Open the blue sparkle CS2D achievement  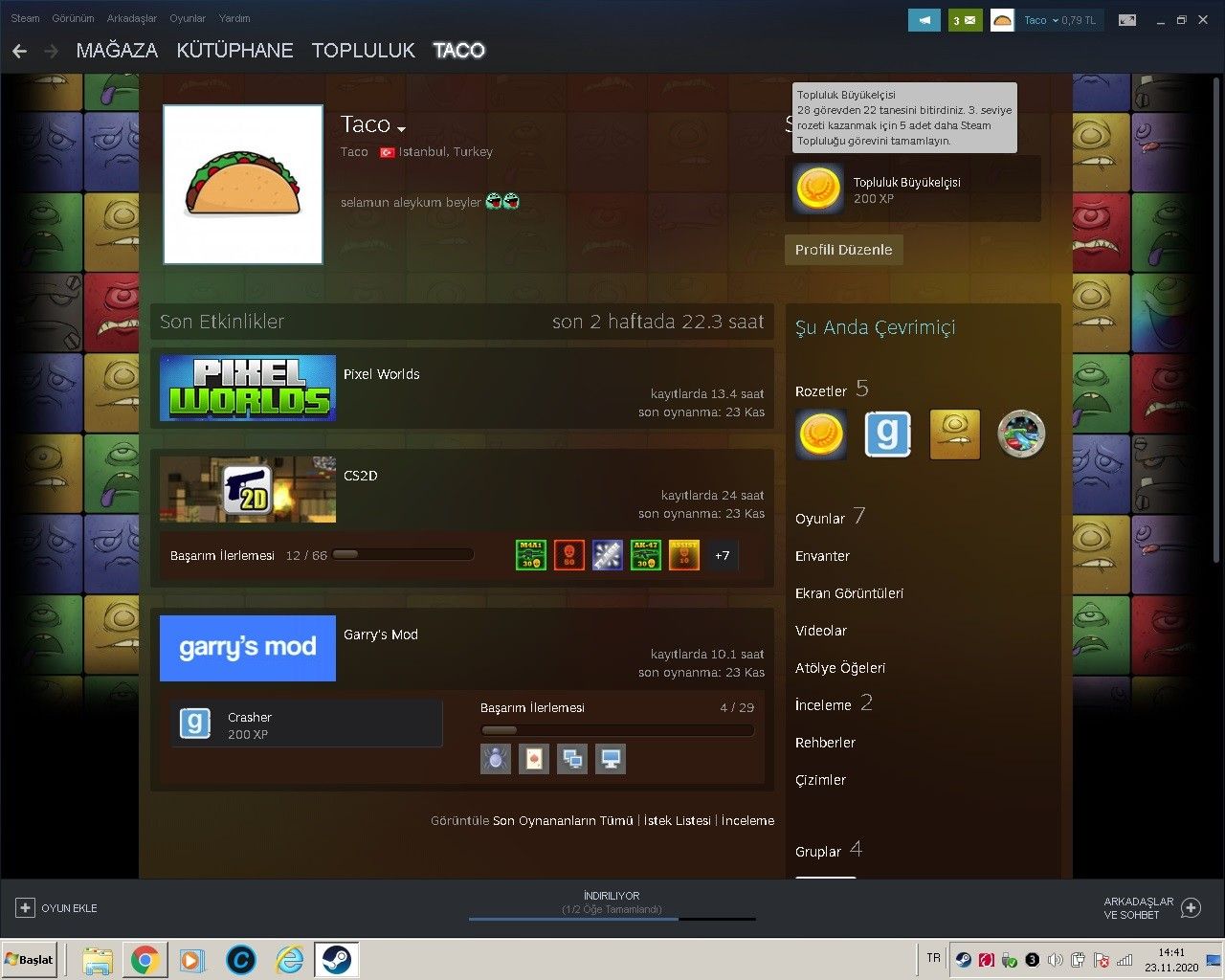click(x=608, y=555)
